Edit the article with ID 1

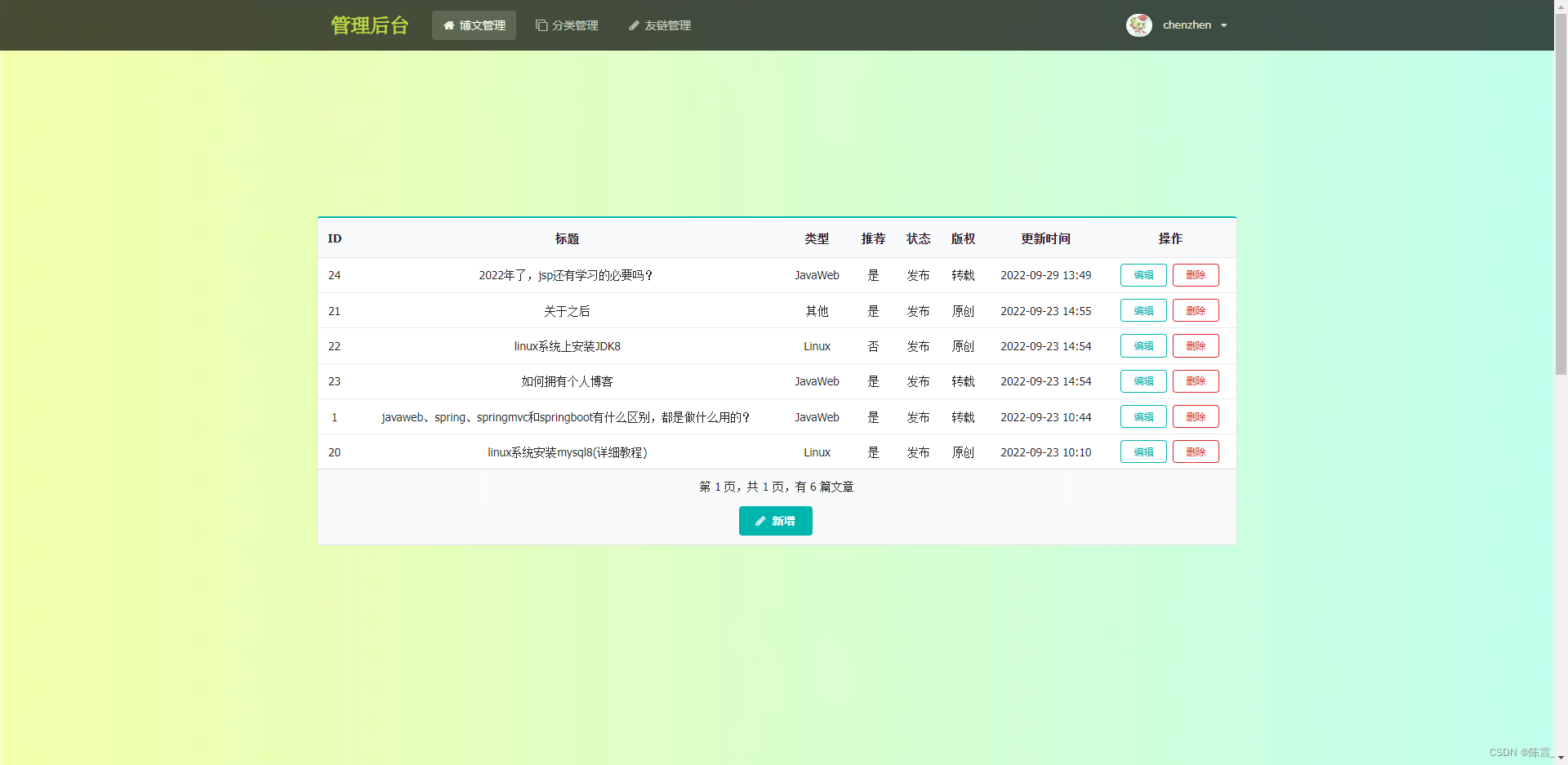[x=1143, y=416]
